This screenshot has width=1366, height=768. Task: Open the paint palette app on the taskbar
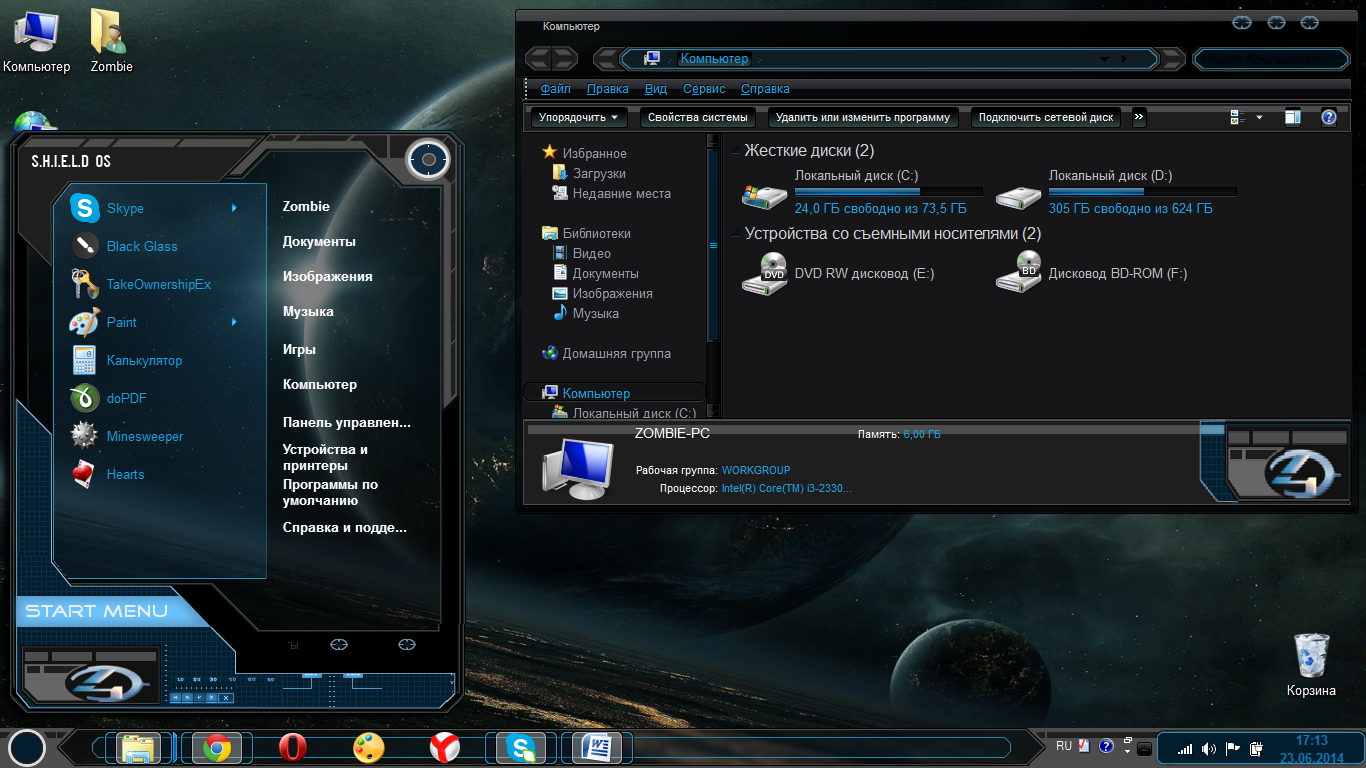(368, 747)
